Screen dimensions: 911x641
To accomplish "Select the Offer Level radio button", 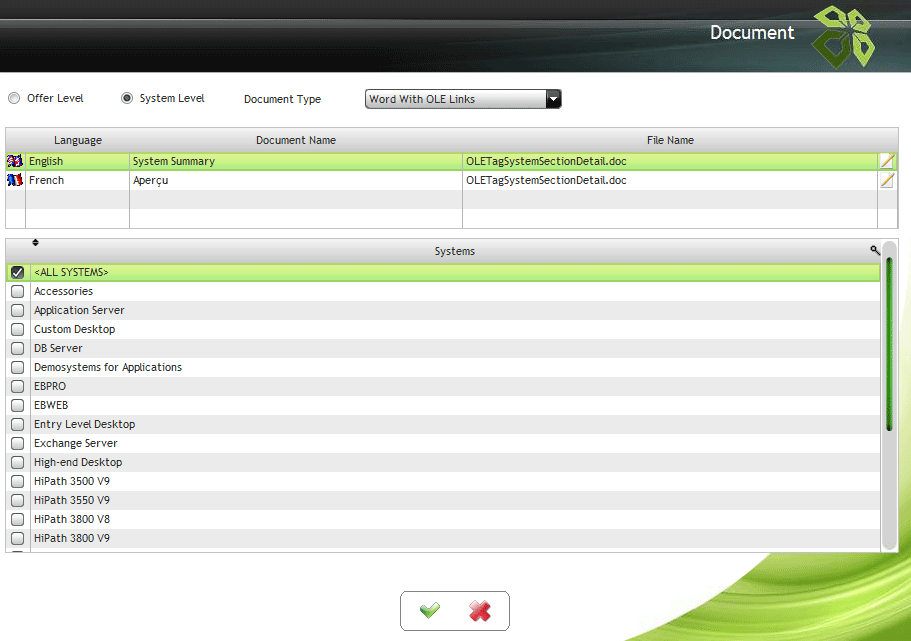I will coord(14,99).
